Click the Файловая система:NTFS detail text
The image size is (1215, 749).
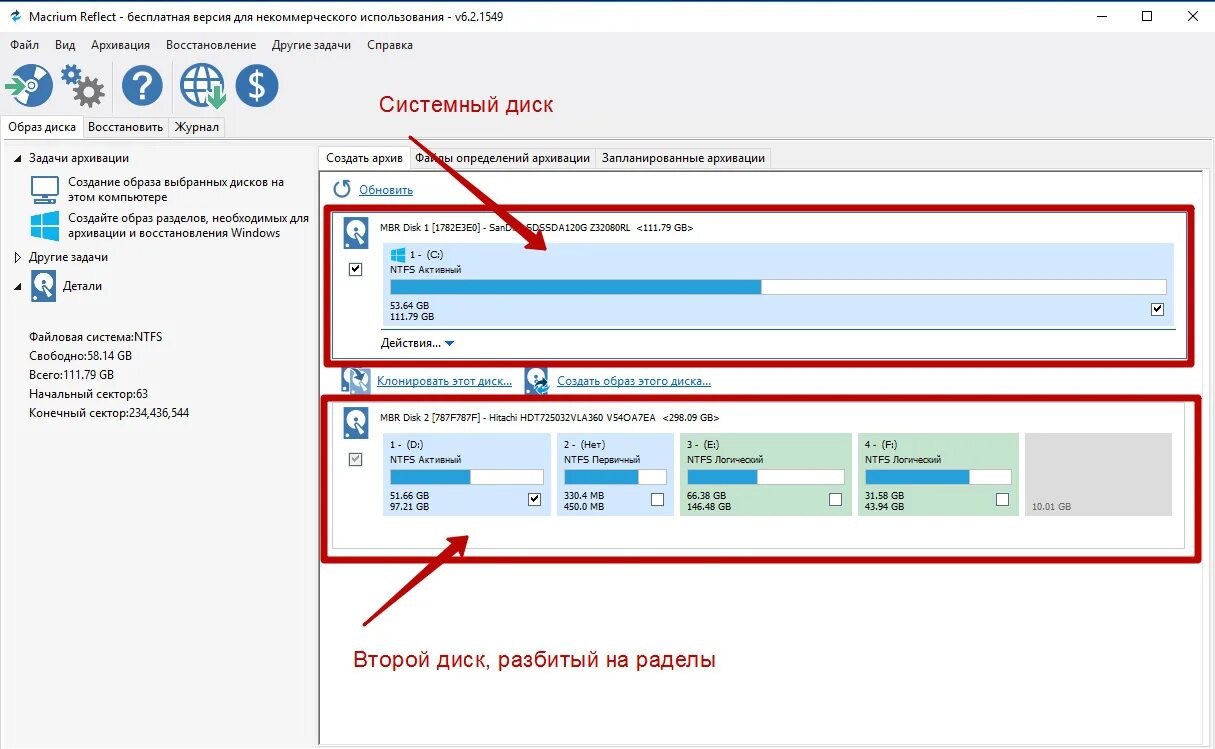(96, 337)
